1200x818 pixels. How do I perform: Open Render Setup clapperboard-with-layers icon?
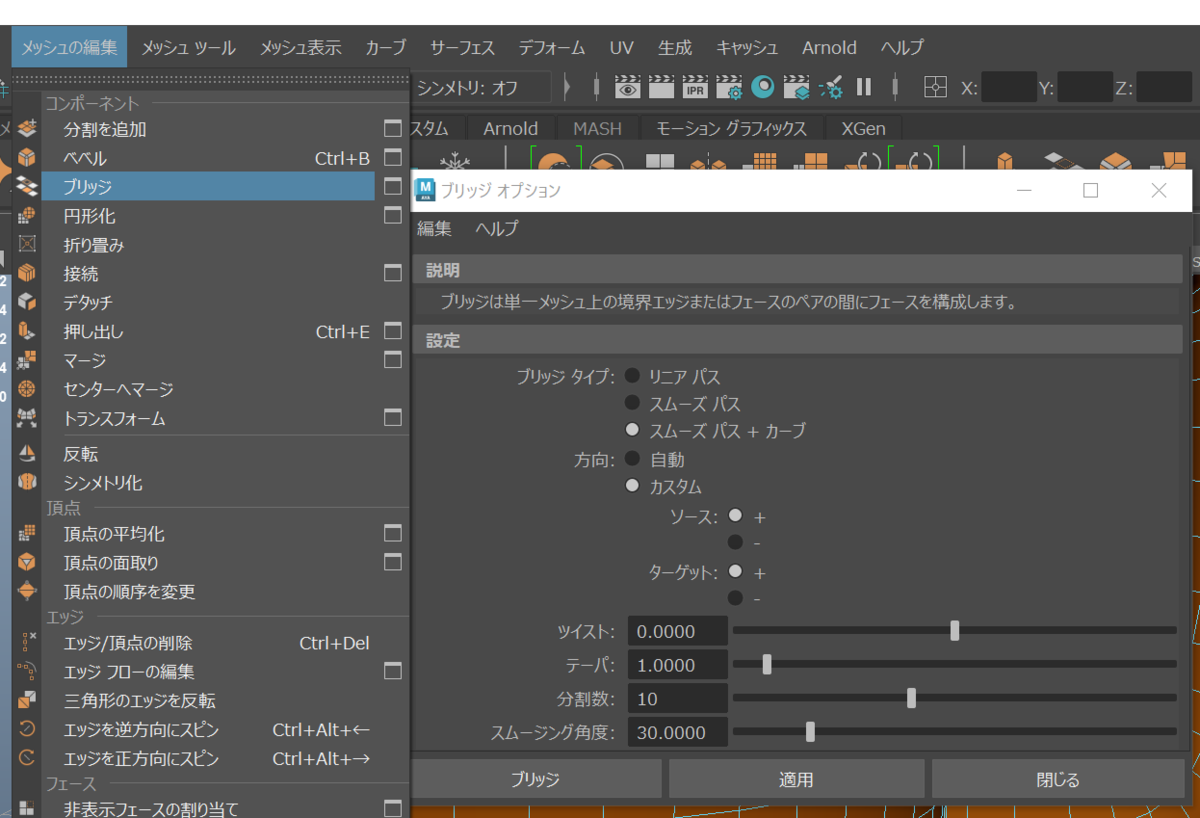point(797,87)
